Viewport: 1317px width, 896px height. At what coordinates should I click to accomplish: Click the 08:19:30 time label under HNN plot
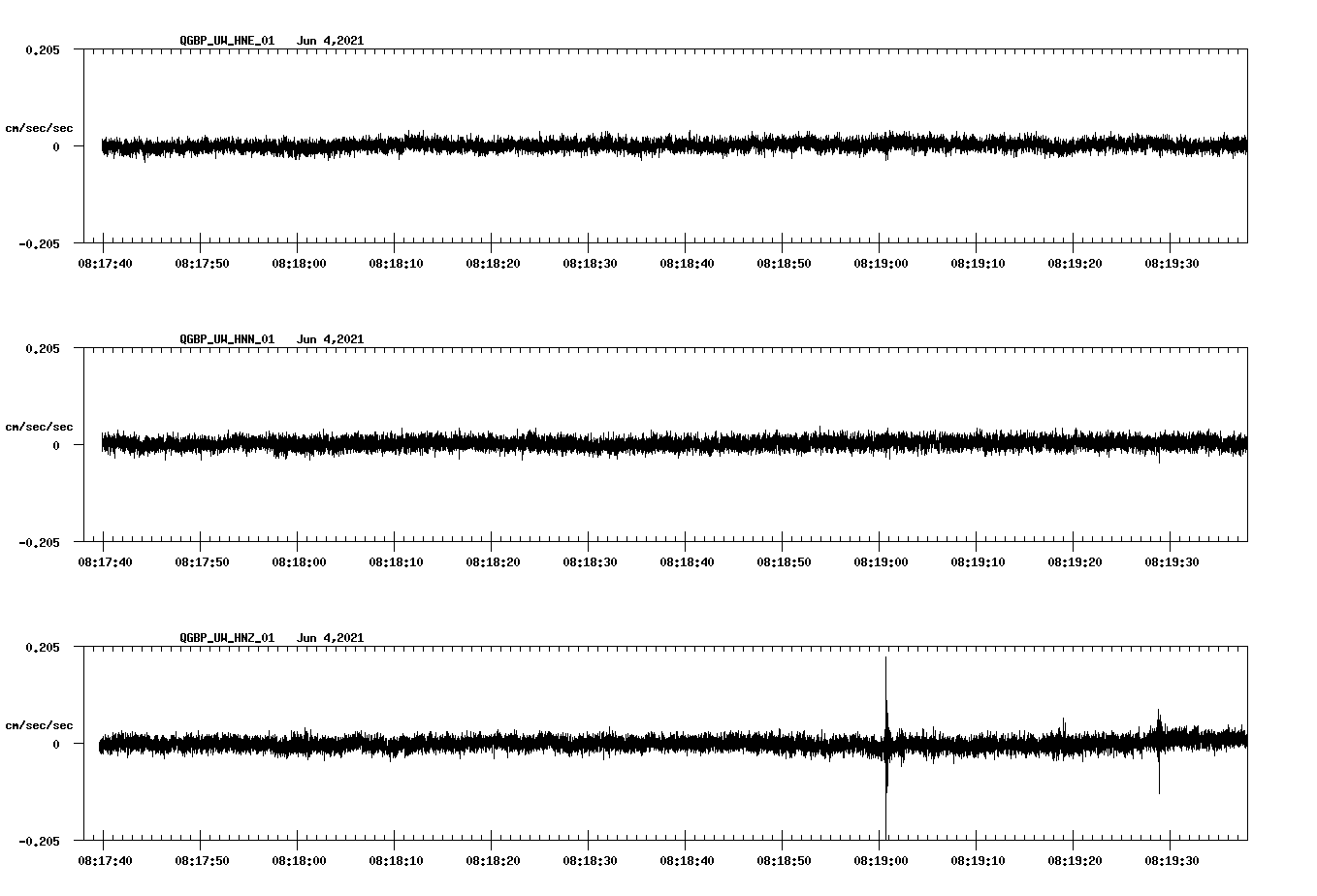click(1172, 562)
